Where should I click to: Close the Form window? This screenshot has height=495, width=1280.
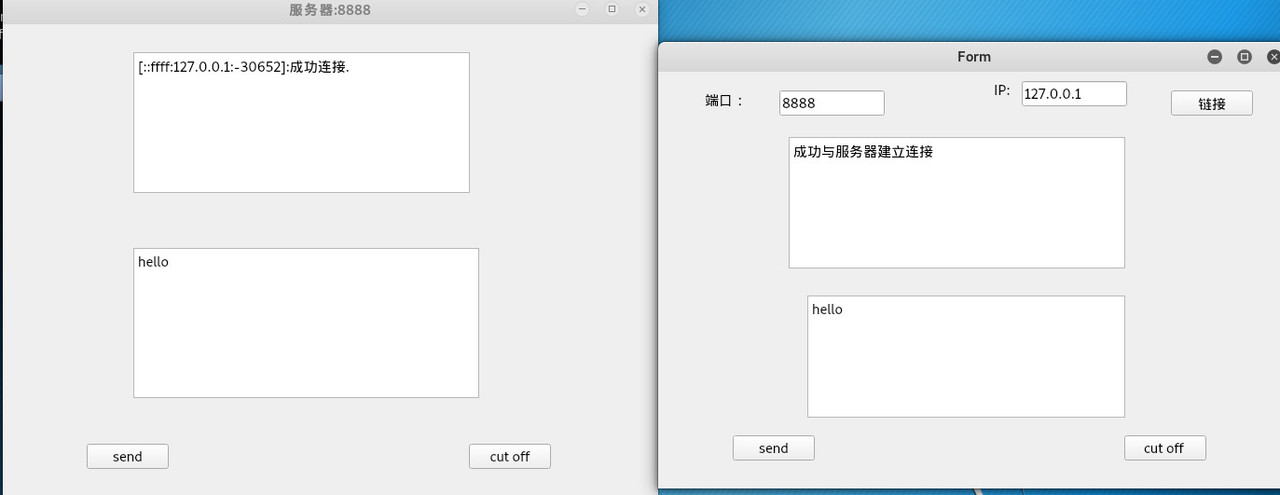pyautogui.click(x=1273, y=57)
